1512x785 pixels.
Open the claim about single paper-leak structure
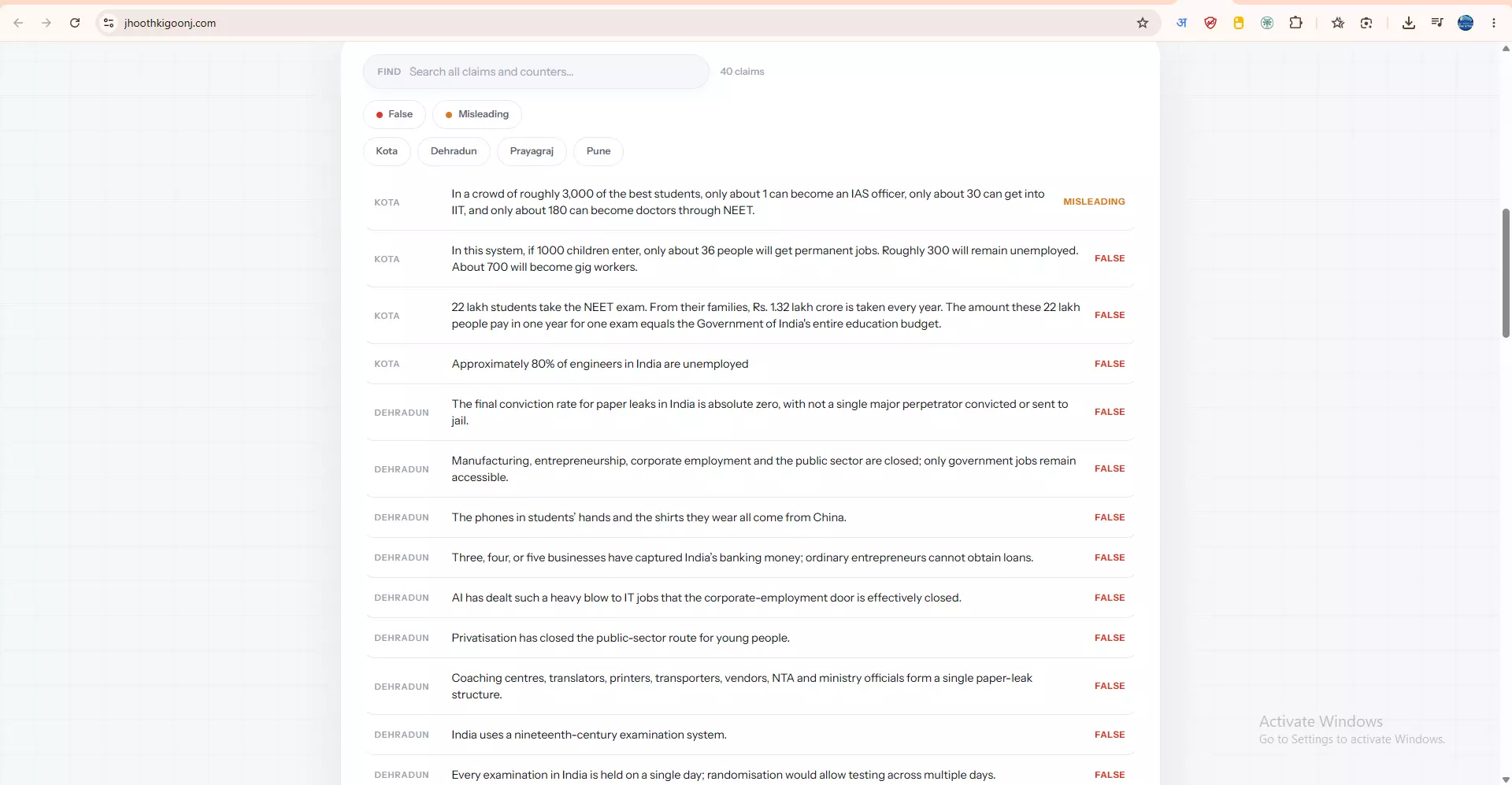click(x=750, y=687)
